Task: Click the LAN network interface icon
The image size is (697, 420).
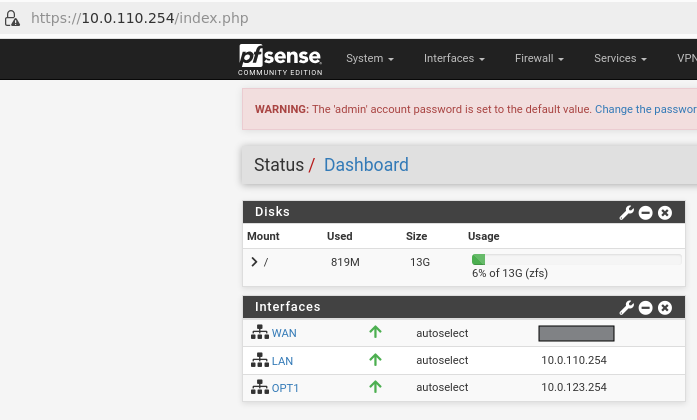Action: coord(259,361)
